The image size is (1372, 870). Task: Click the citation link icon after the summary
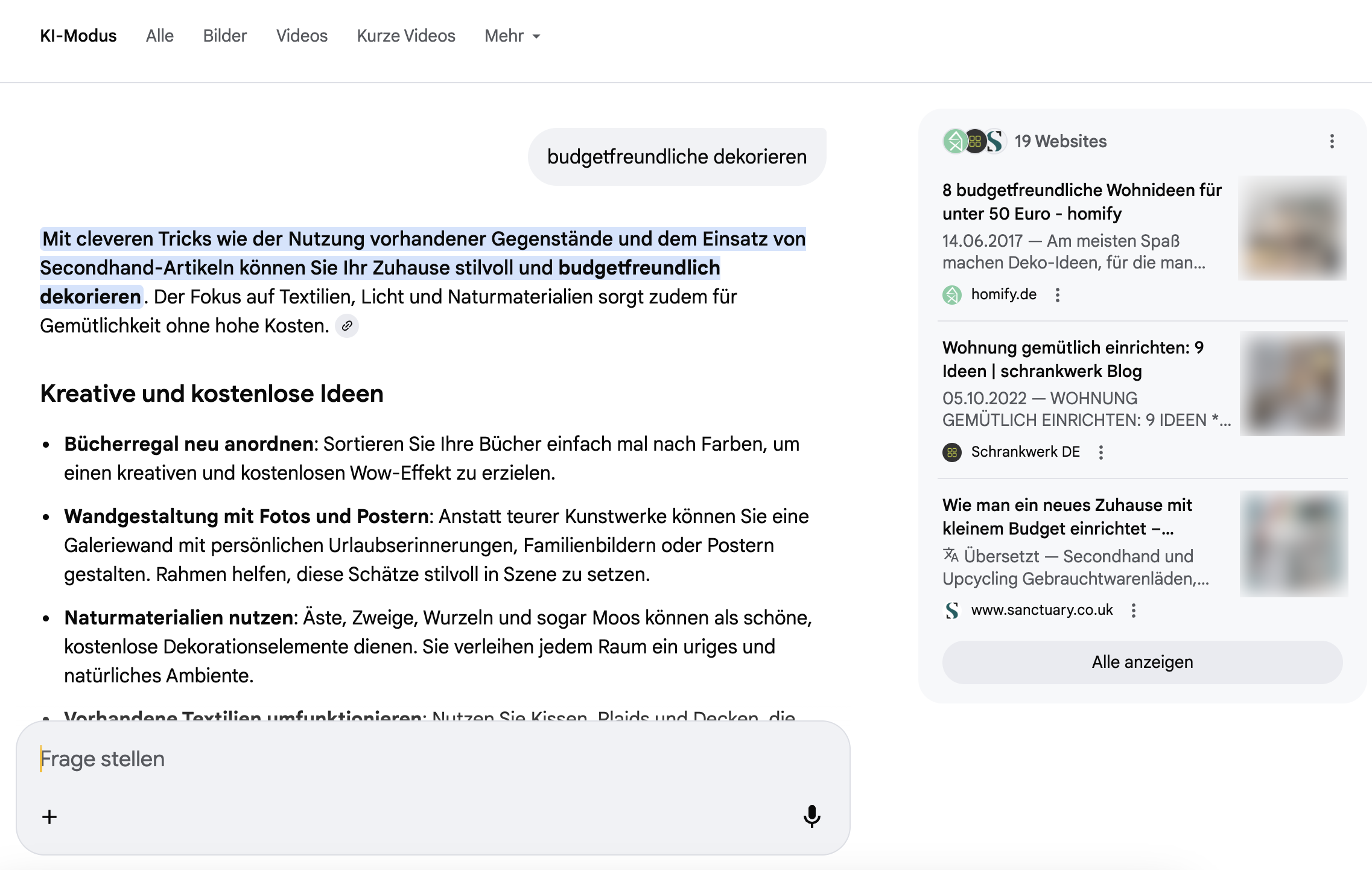tap(347, 326)
